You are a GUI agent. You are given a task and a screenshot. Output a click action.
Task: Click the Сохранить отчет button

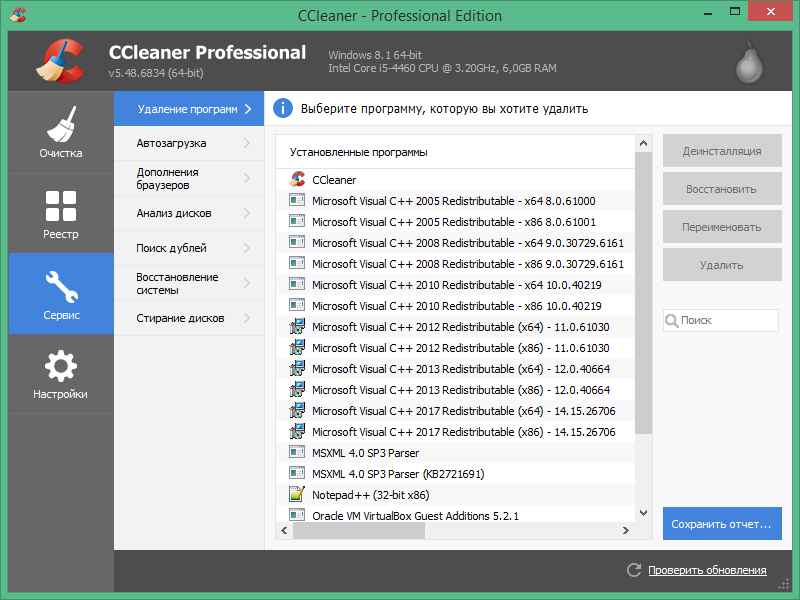[722, 524]
